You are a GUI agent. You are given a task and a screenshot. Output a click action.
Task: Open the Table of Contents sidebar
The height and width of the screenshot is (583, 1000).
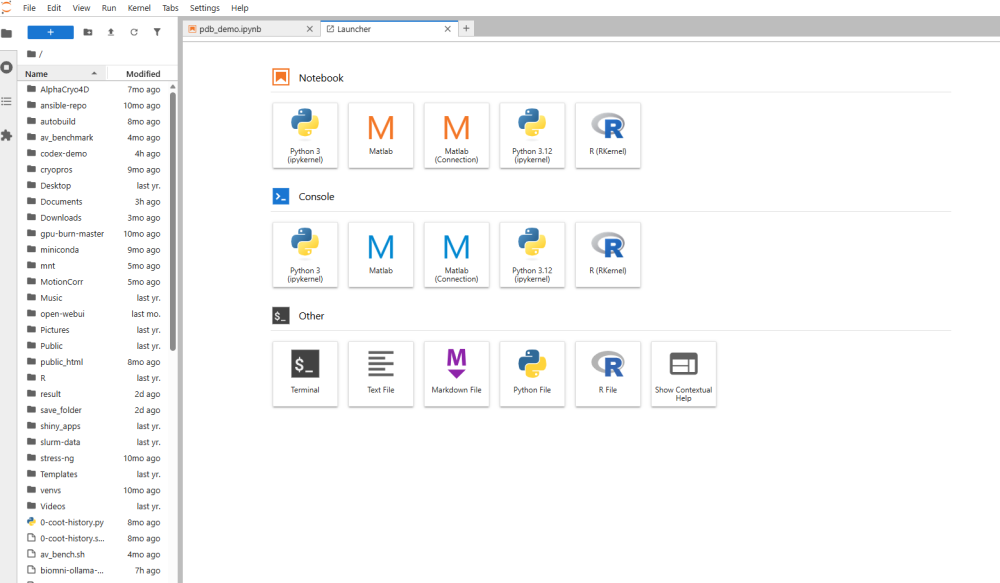6,101
